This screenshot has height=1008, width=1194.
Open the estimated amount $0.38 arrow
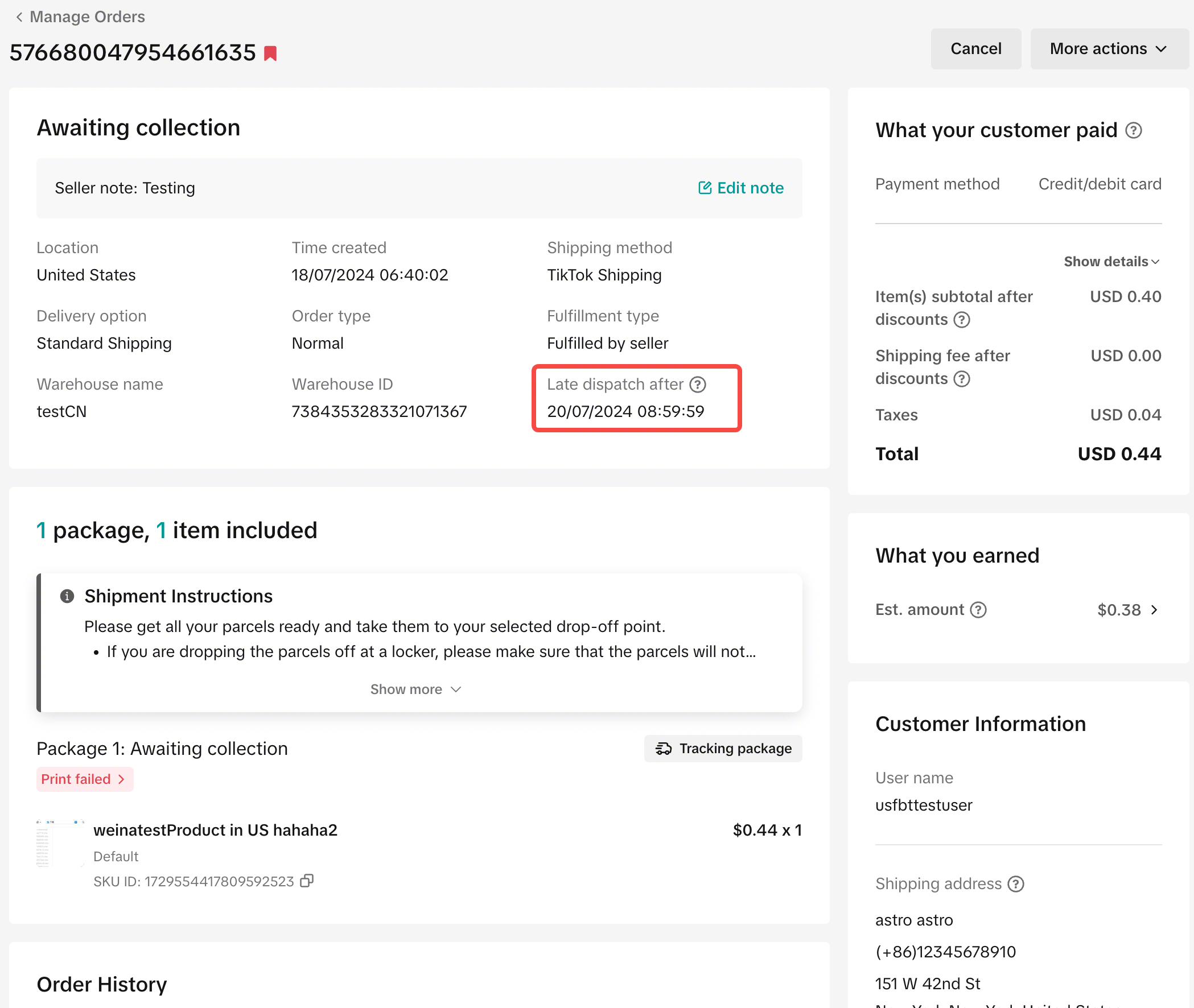point(1154,610)
